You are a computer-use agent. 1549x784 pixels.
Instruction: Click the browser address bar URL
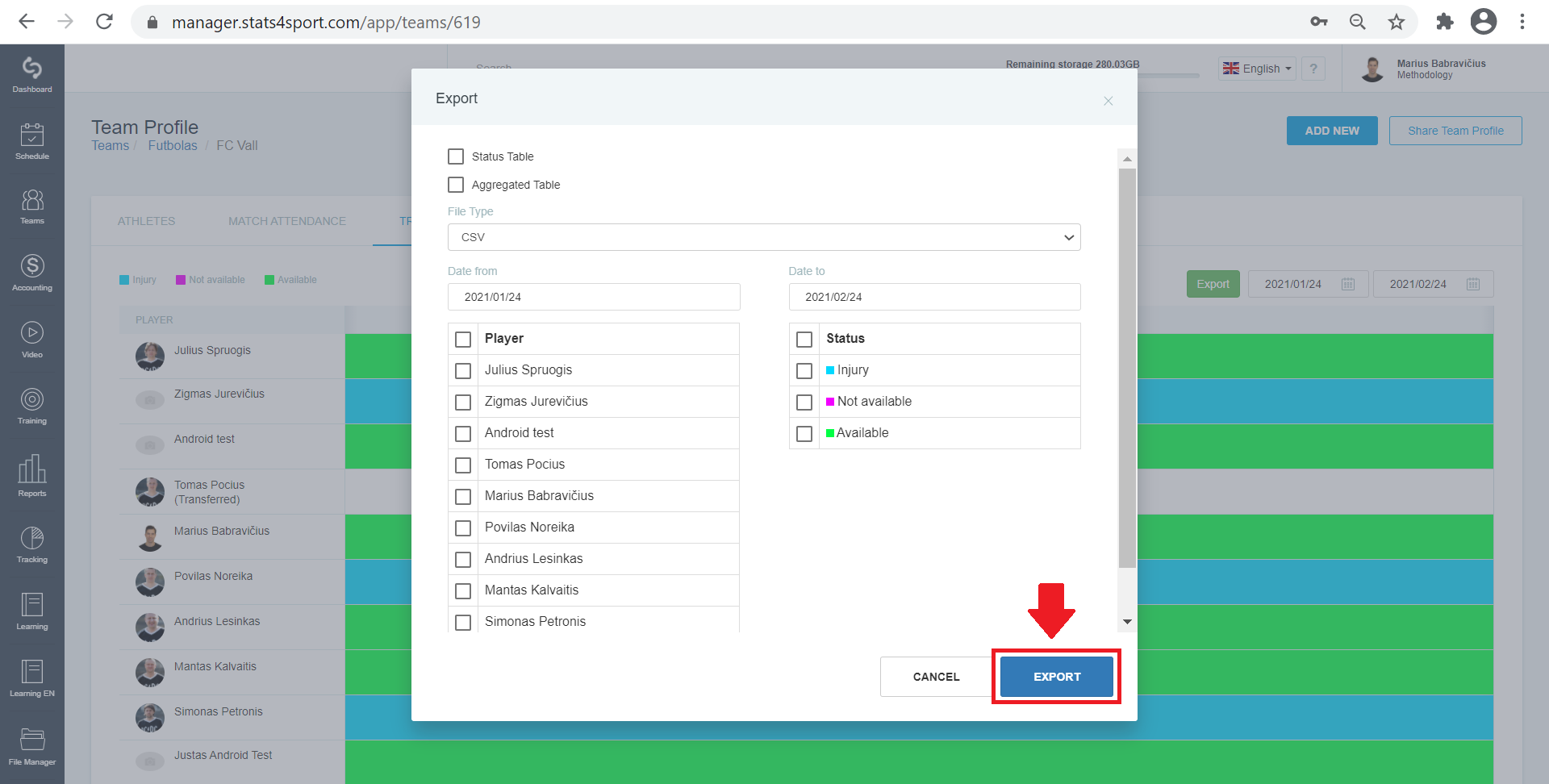point(326,23)
